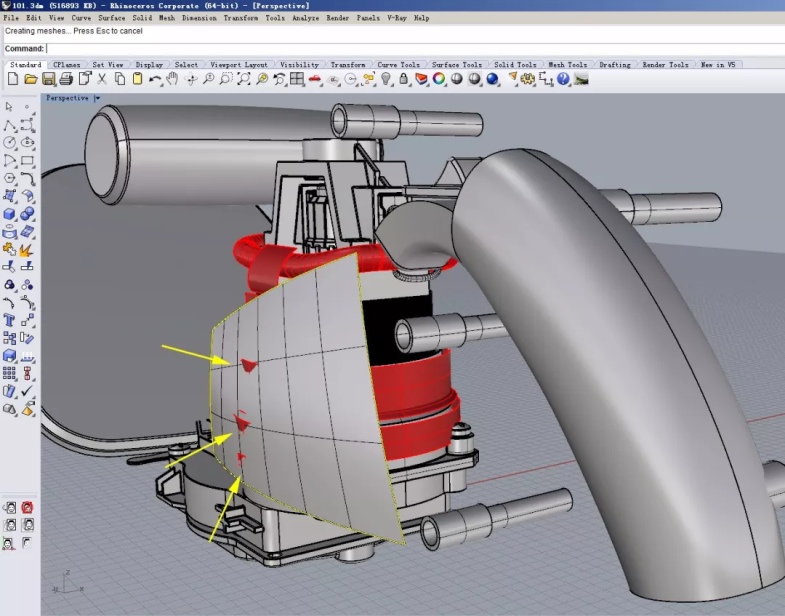Viewport: 785px width, 616px height.
Task: Click the Undo arrow icon
Action: [154, 79]
